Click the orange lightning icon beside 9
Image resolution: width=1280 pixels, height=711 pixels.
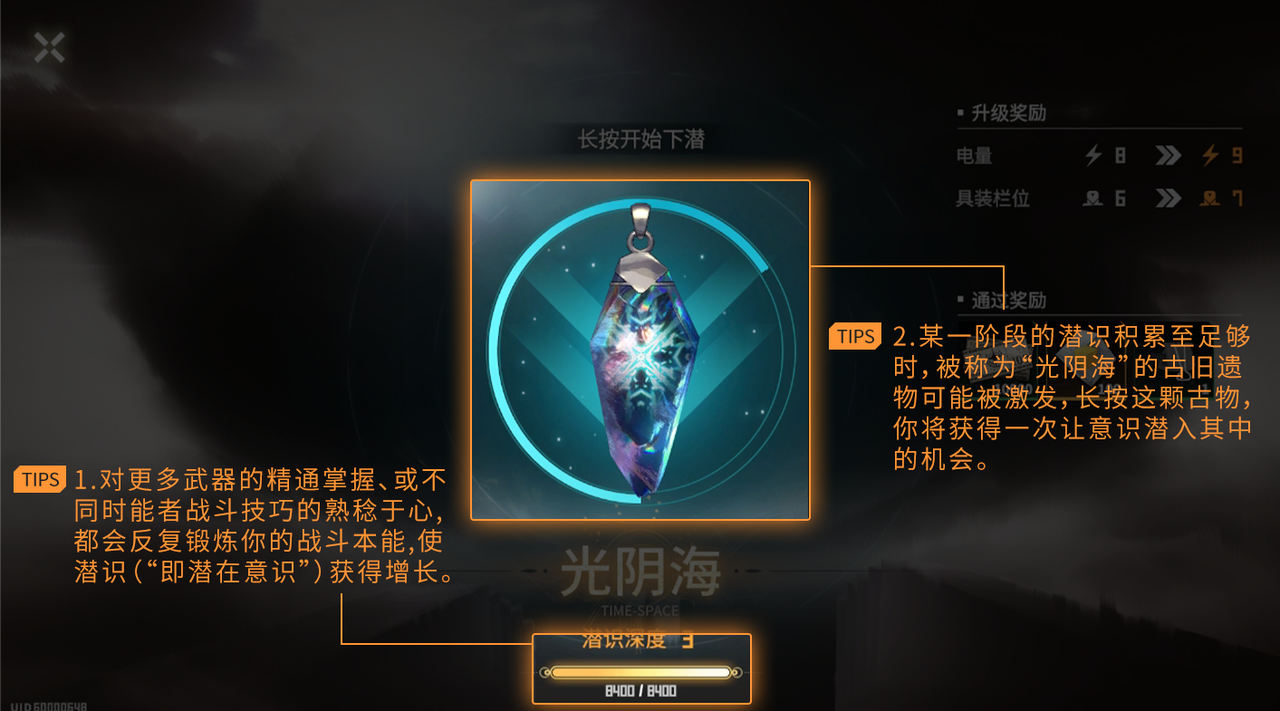(1210, 155)
